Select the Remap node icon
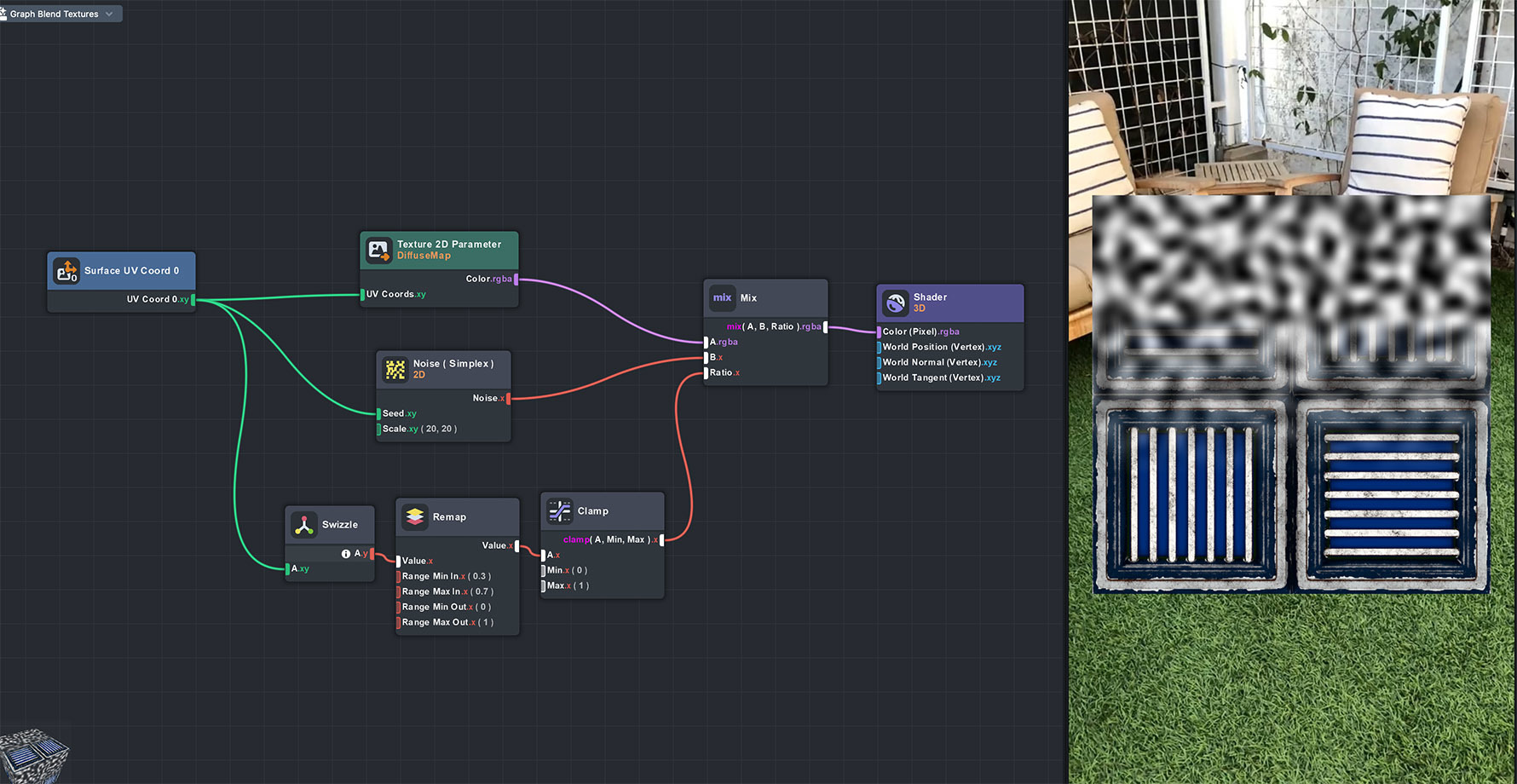 coord(415,516)
